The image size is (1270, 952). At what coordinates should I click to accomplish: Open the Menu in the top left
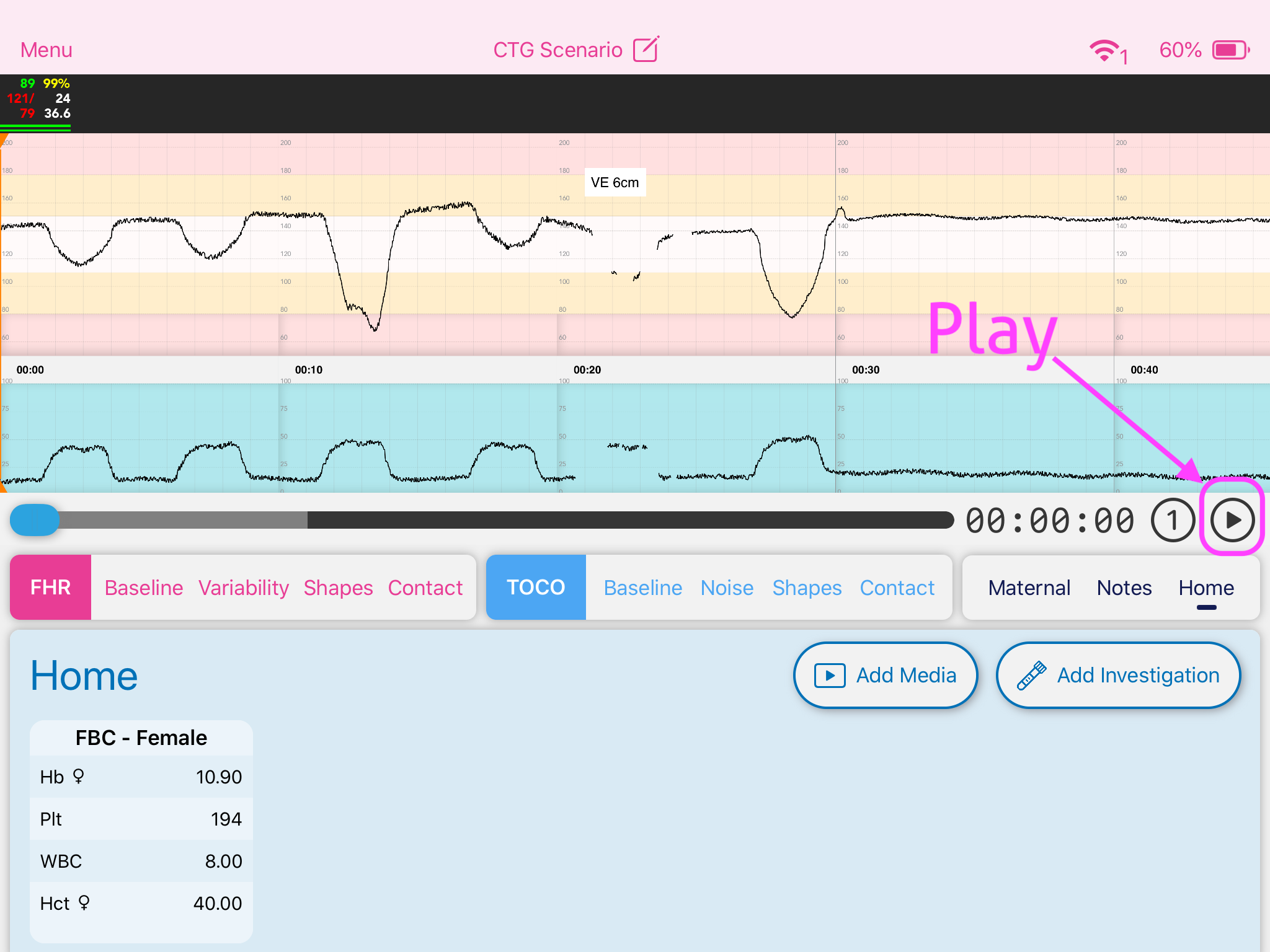tap(46, 50)
